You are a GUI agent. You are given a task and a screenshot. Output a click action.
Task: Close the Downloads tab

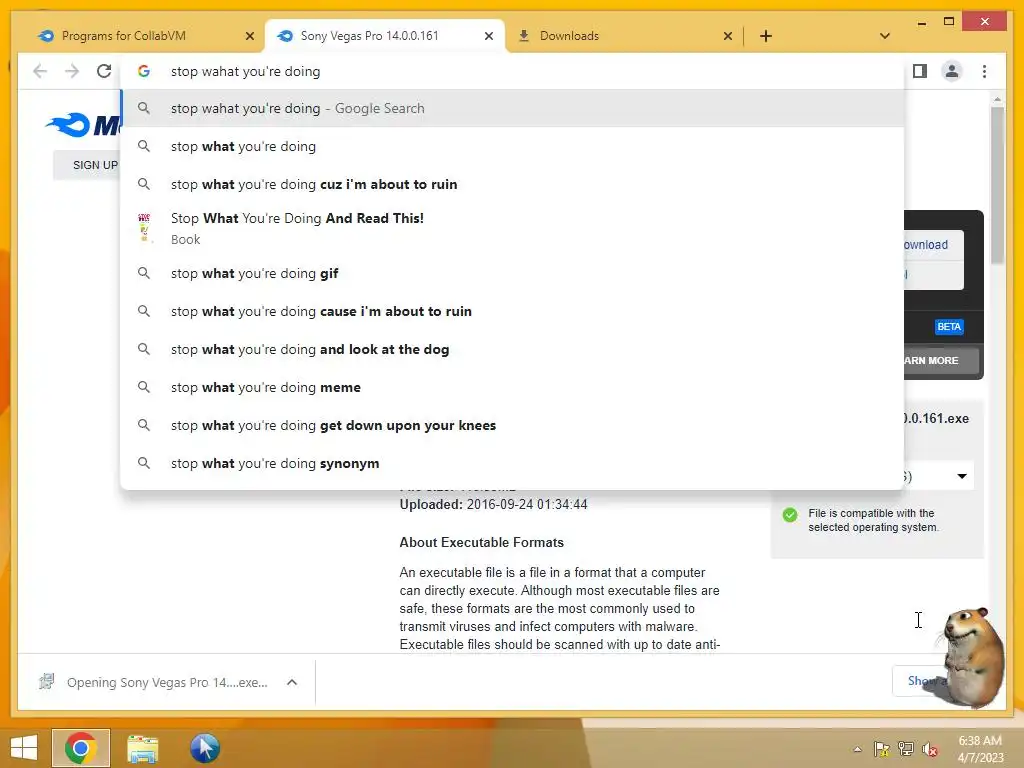click(728, 36)
